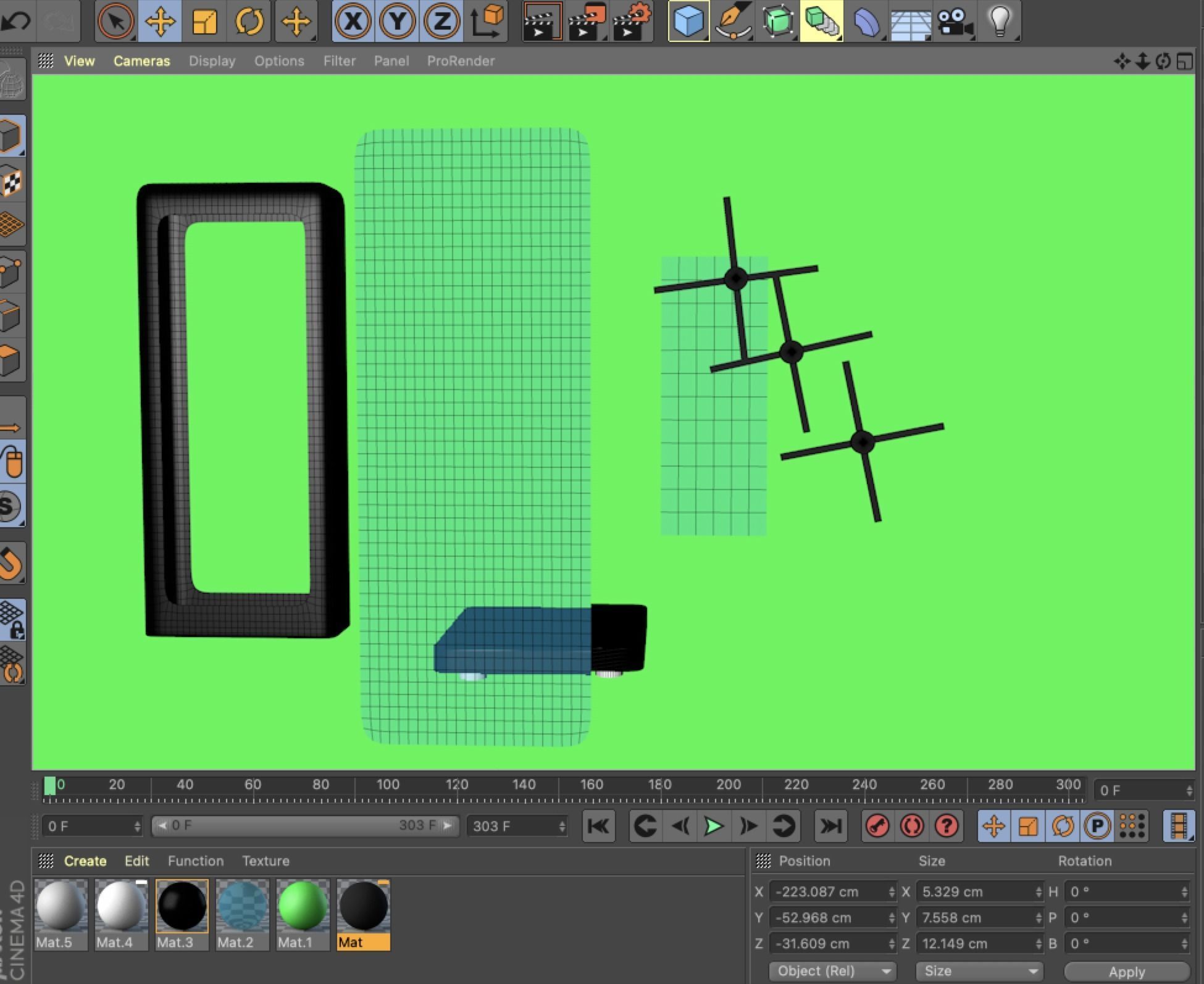The height and width of the screenshot is (984, 1204).
Task: Add a Light object from toolbar
Action: click(x=999, y=21)
